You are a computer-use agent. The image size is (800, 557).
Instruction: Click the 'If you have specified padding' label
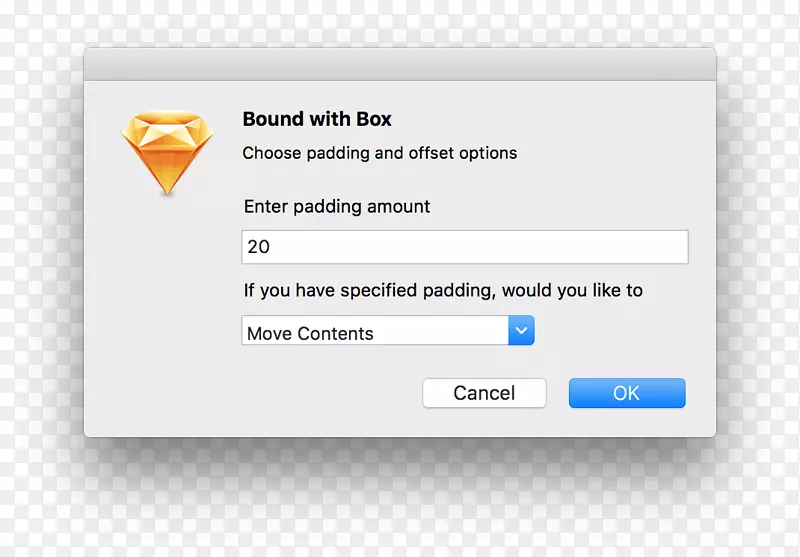(x=368, y=291)
